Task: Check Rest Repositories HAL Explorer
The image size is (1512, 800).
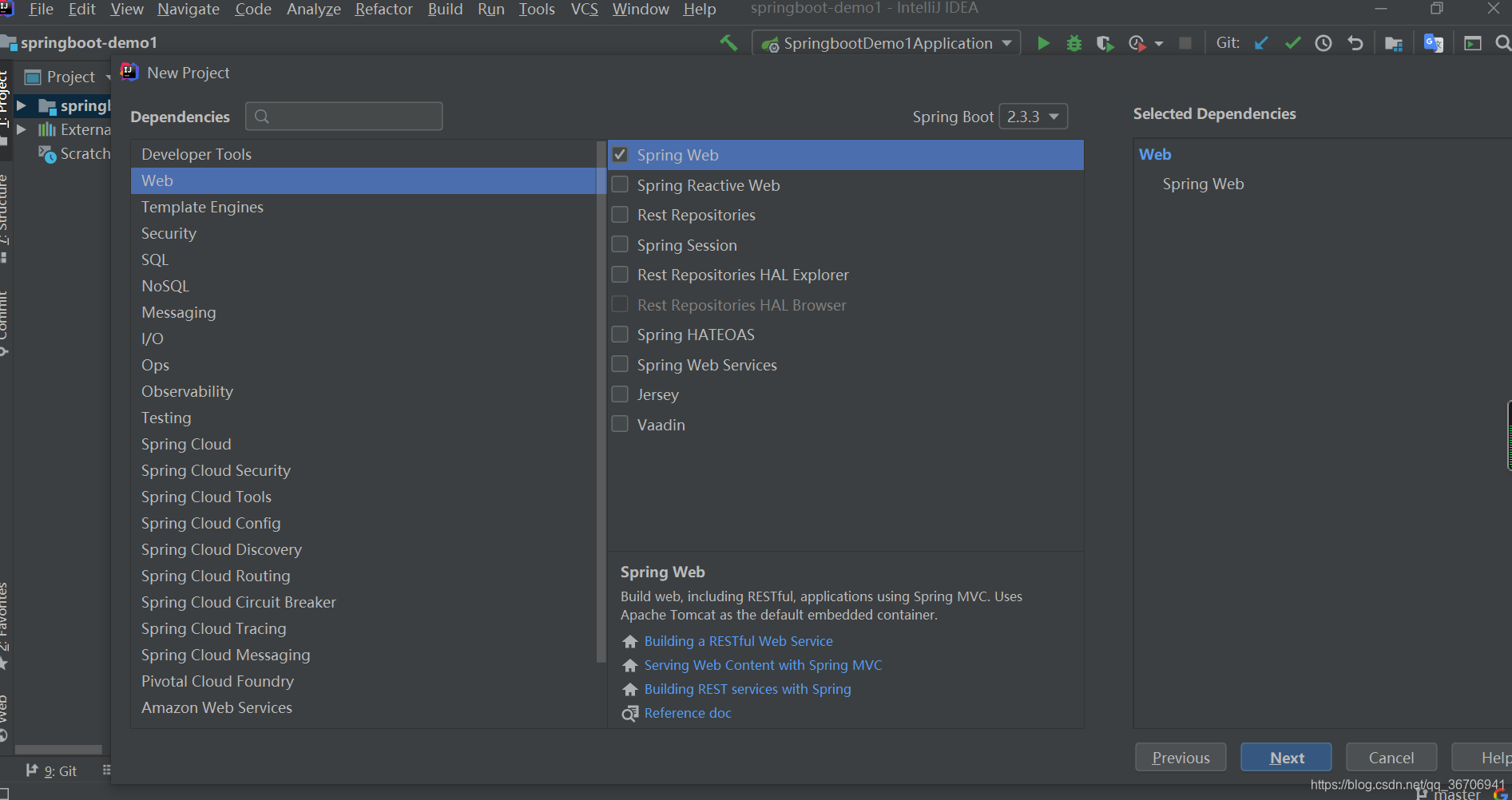Action: tap(620, 275)
